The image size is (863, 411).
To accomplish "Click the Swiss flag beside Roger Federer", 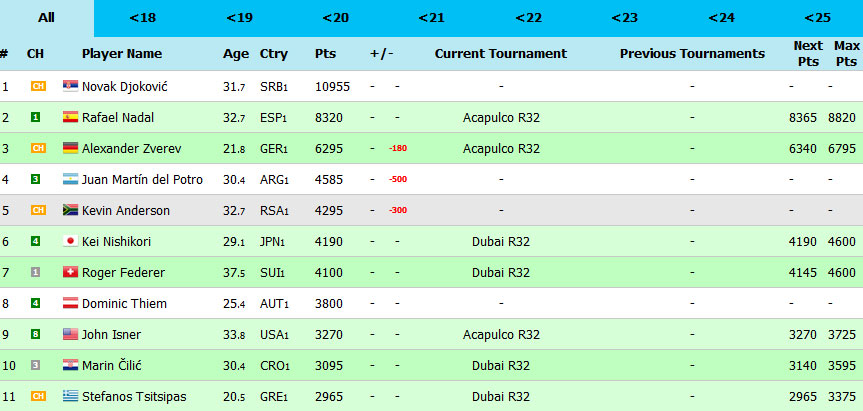I will point(70,273).
